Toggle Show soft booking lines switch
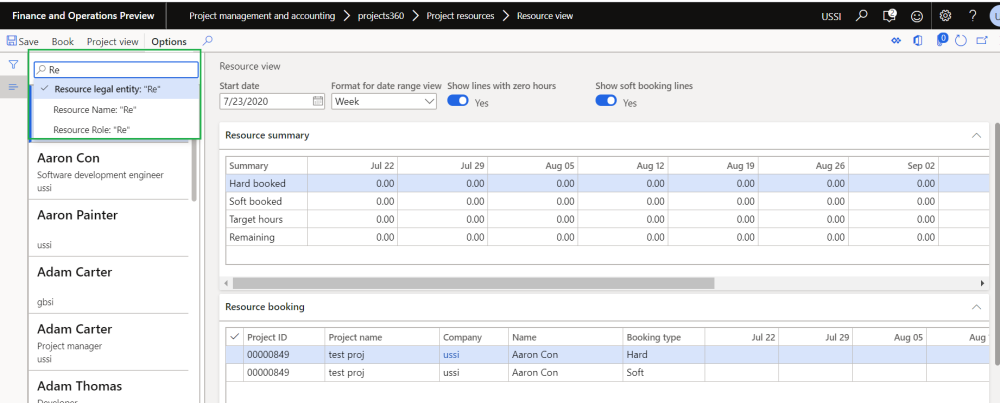This screenshot has height=403, width=1000. pos(605,101)
